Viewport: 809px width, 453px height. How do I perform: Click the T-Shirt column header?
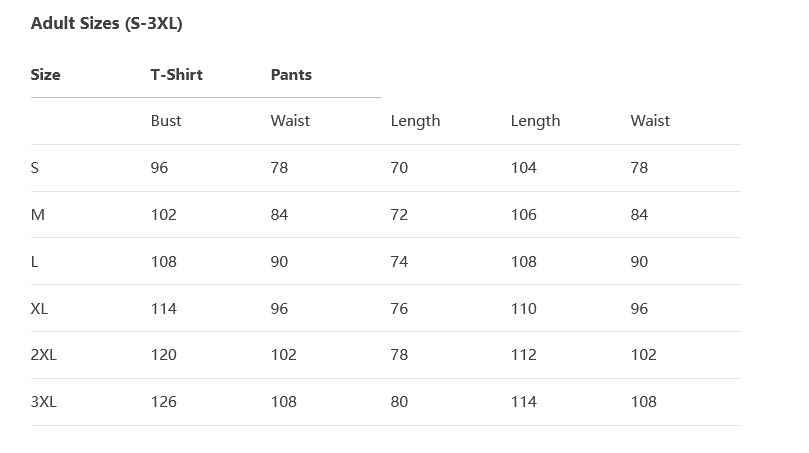tap(176, 75)
